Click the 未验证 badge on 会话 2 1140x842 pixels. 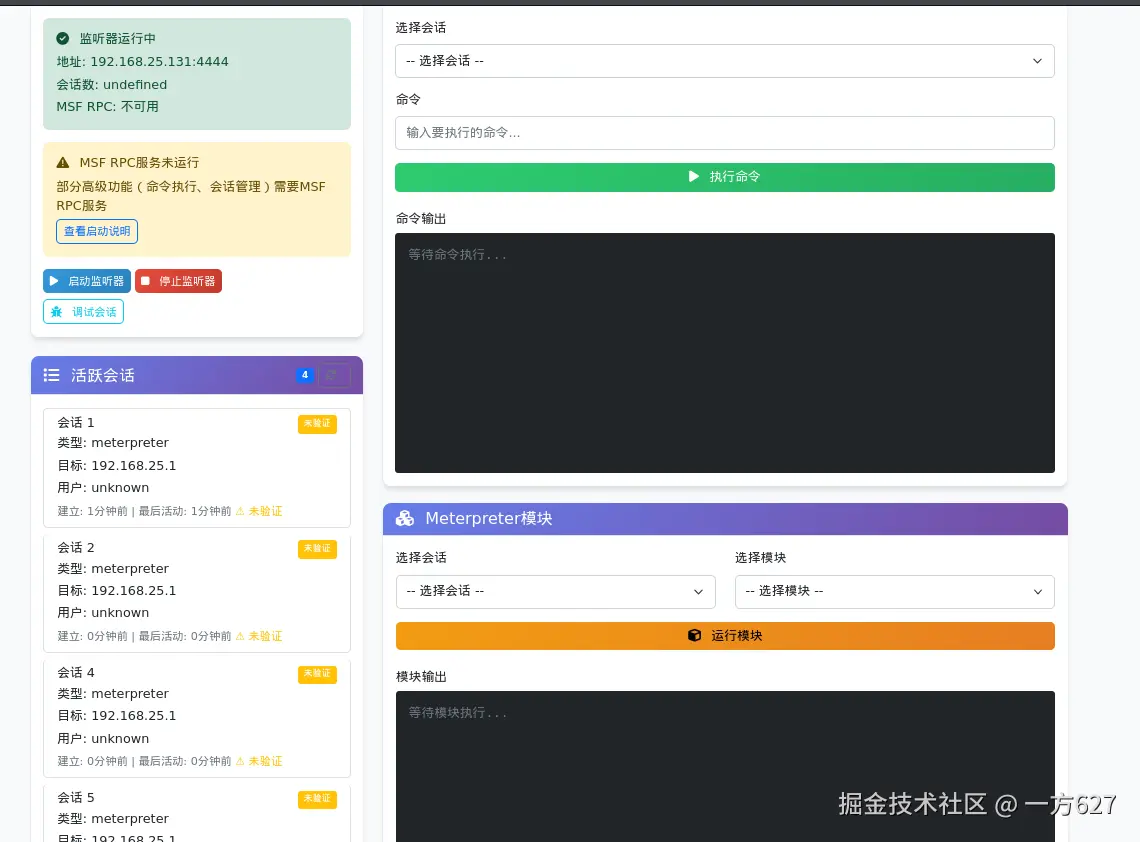[317, 549]
